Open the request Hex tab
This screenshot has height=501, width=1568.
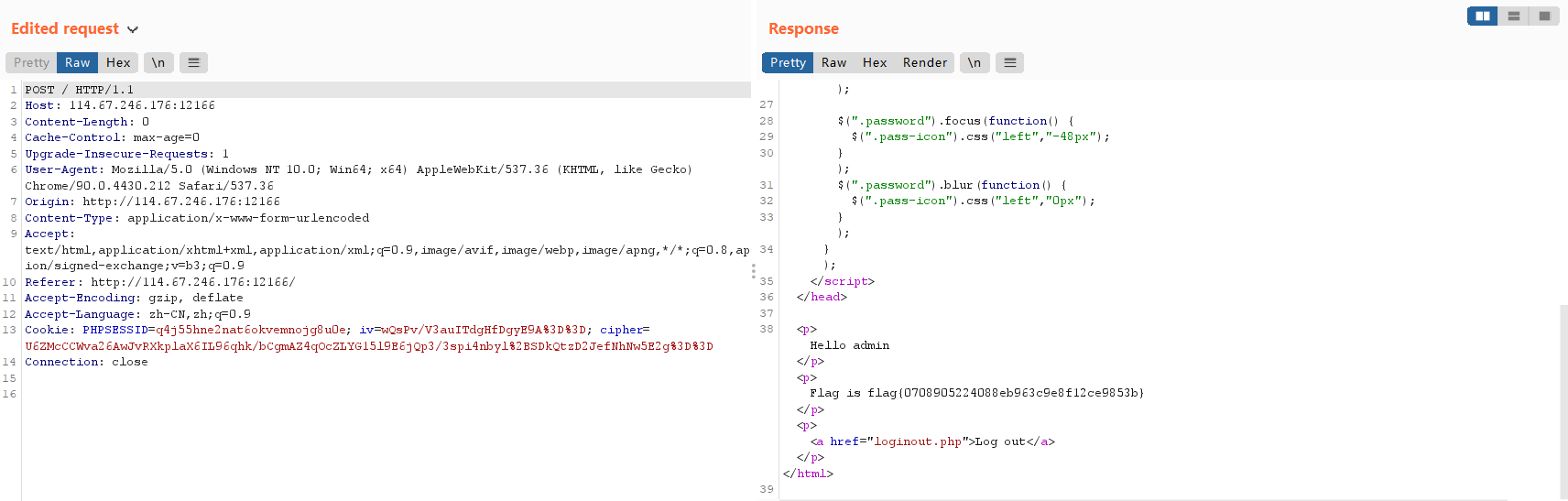tap(118, 62)
